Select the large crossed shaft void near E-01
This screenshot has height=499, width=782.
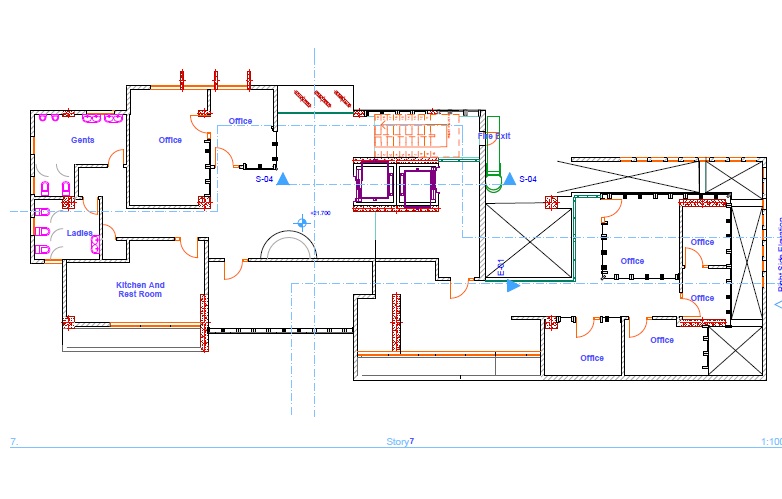tap(527, 241)
